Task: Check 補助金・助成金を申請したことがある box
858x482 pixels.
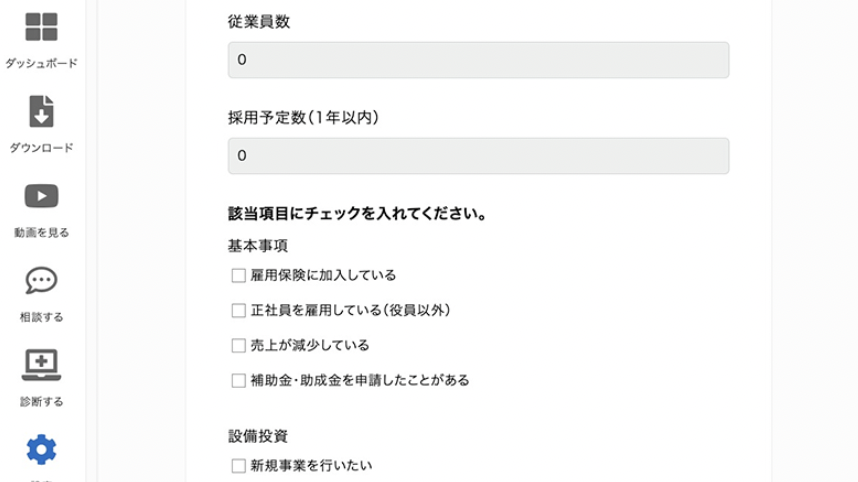Action: tap(238, 380)
